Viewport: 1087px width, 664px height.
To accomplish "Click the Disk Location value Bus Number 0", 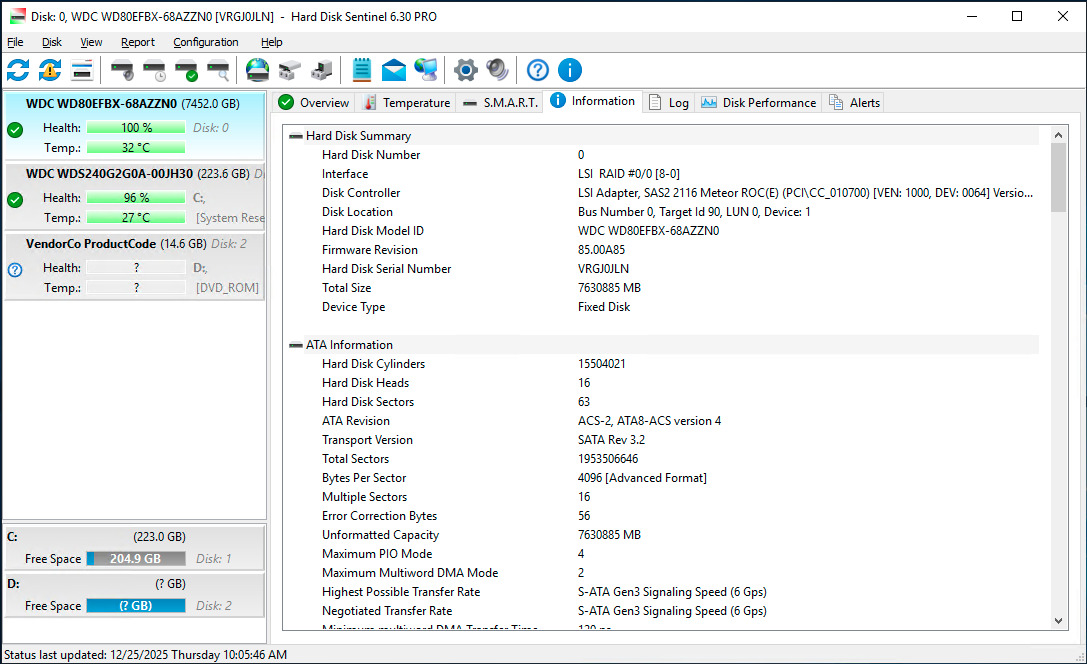I will coord(694,212).
